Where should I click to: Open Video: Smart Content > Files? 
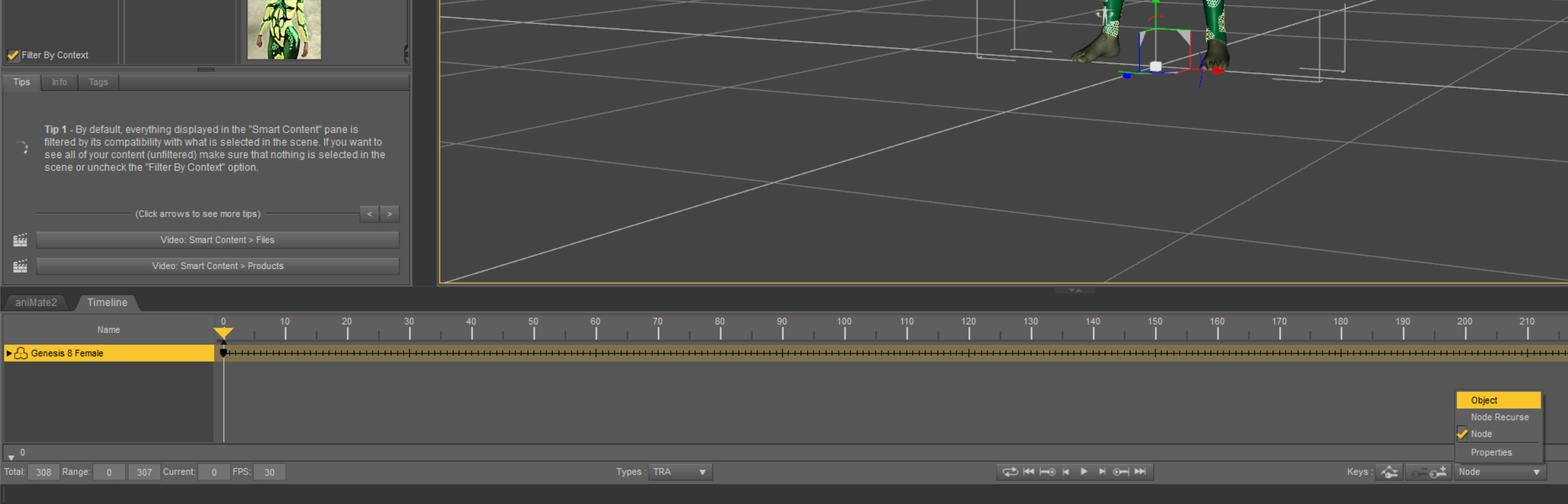[x=217, y=240]
